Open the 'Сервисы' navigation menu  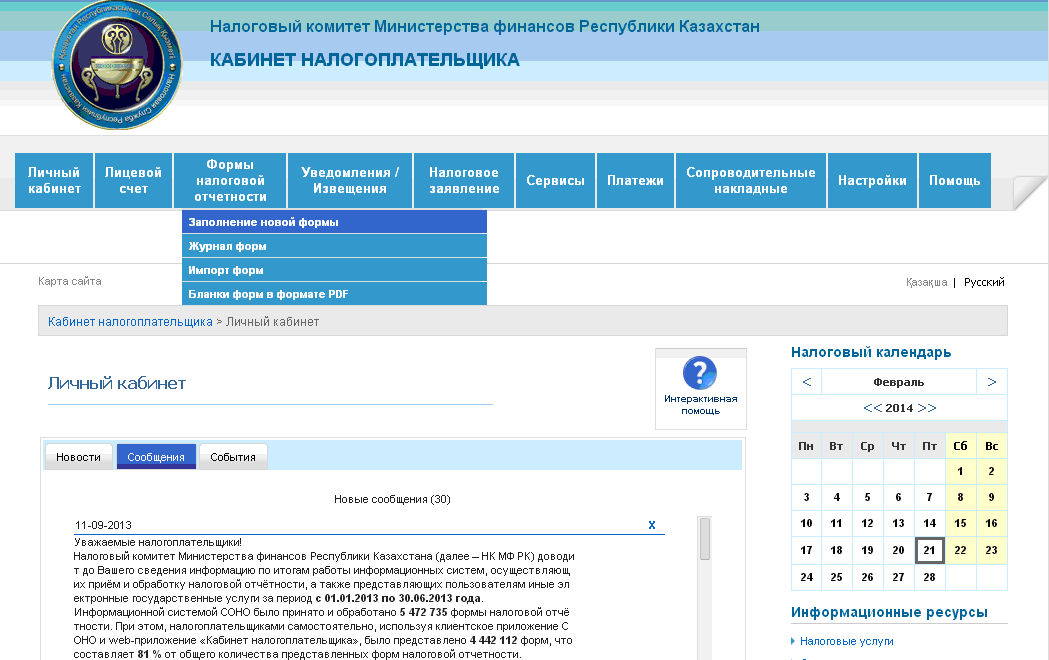point(555,181)
